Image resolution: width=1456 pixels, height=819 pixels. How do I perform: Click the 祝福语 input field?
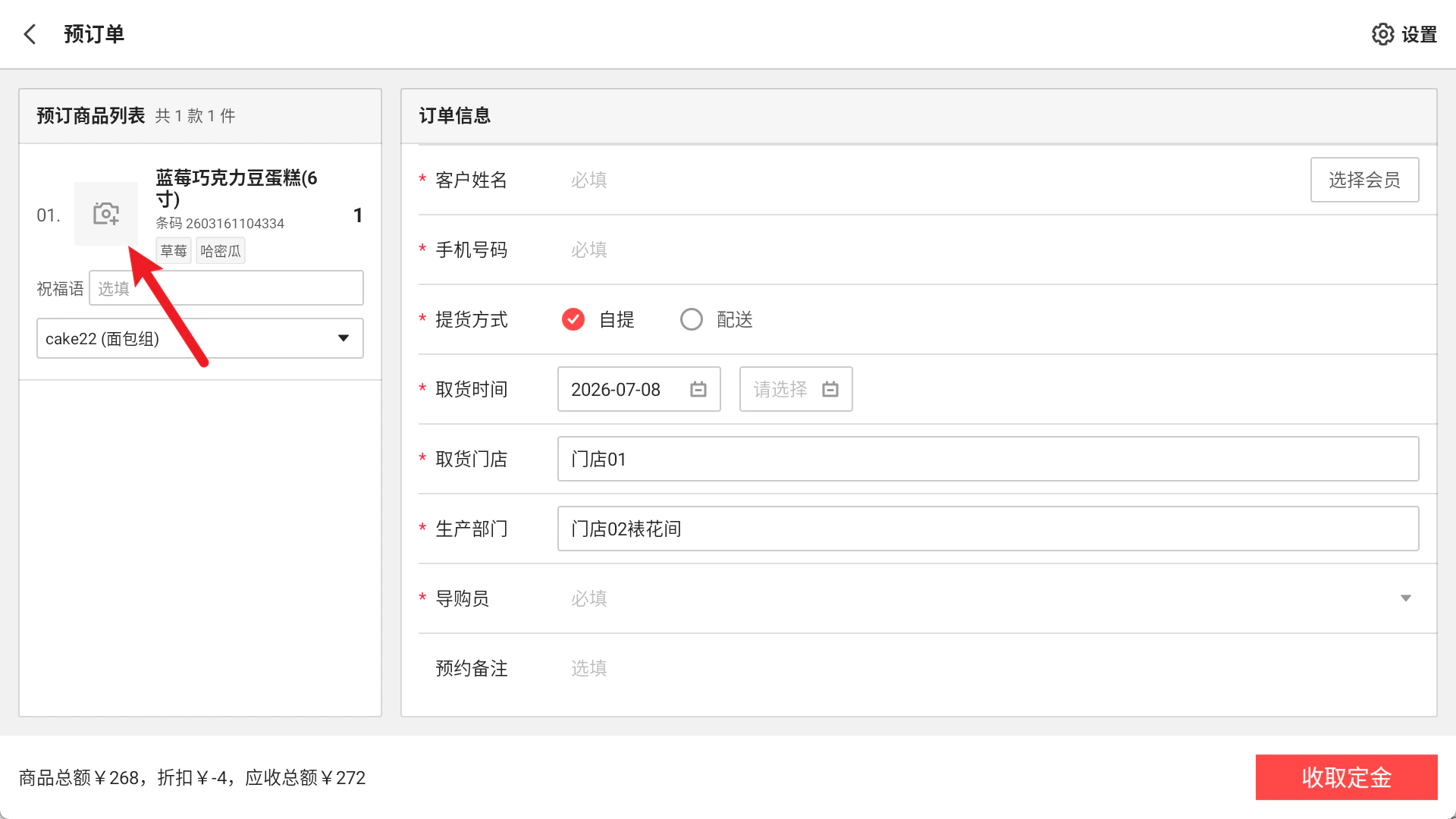tap(226, 288)
